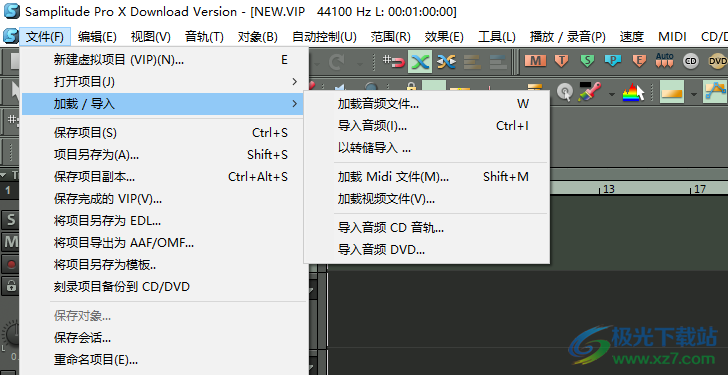Toggle track 1 lock icon

[x=10, y=285]
